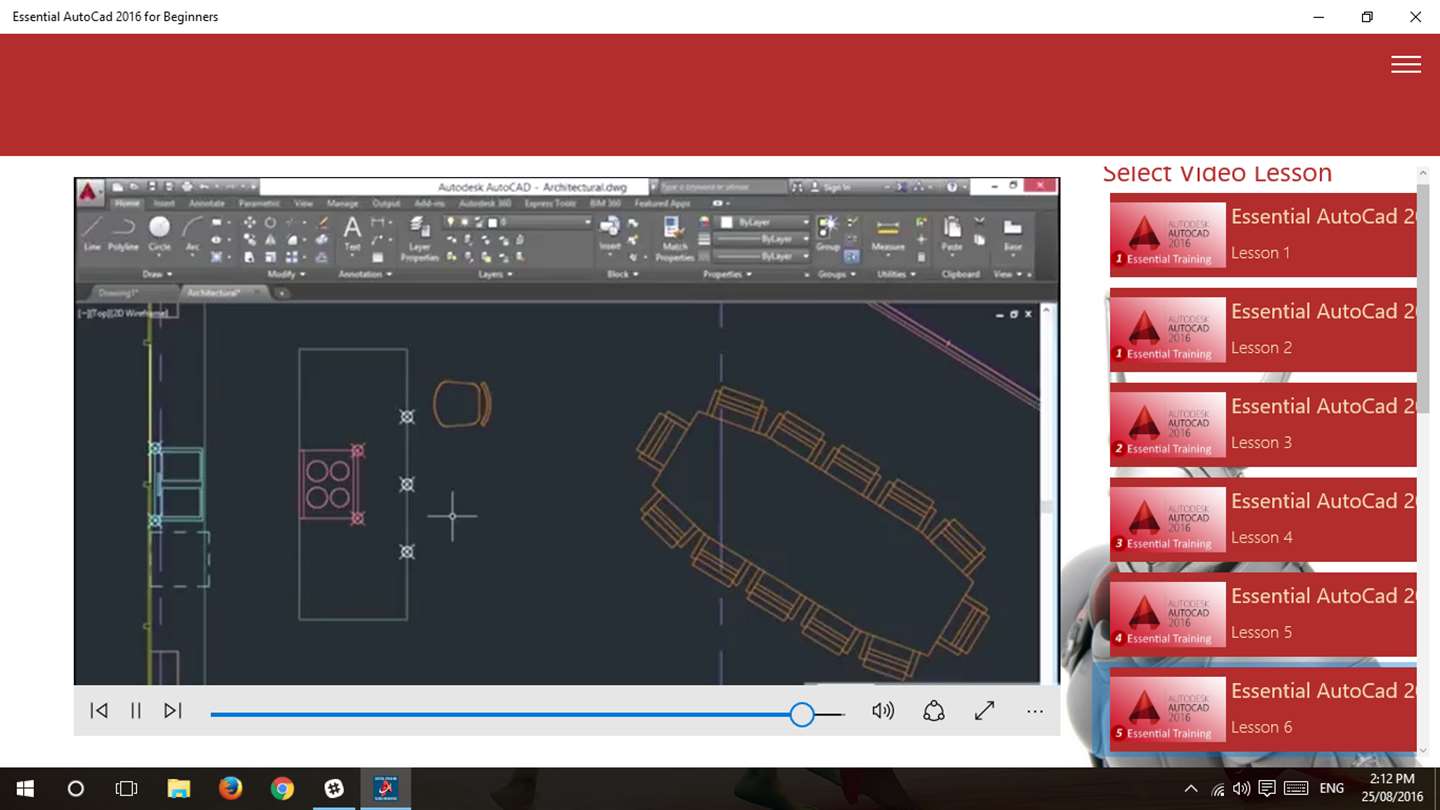Image resolution: width=1440 pixels, height=810 pixels.
Task: Expand the Properties panel dropdown
Action: point(727,274)
